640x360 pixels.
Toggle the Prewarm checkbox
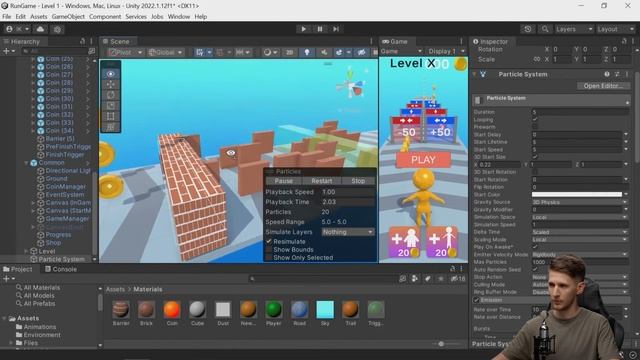point(535,127)
